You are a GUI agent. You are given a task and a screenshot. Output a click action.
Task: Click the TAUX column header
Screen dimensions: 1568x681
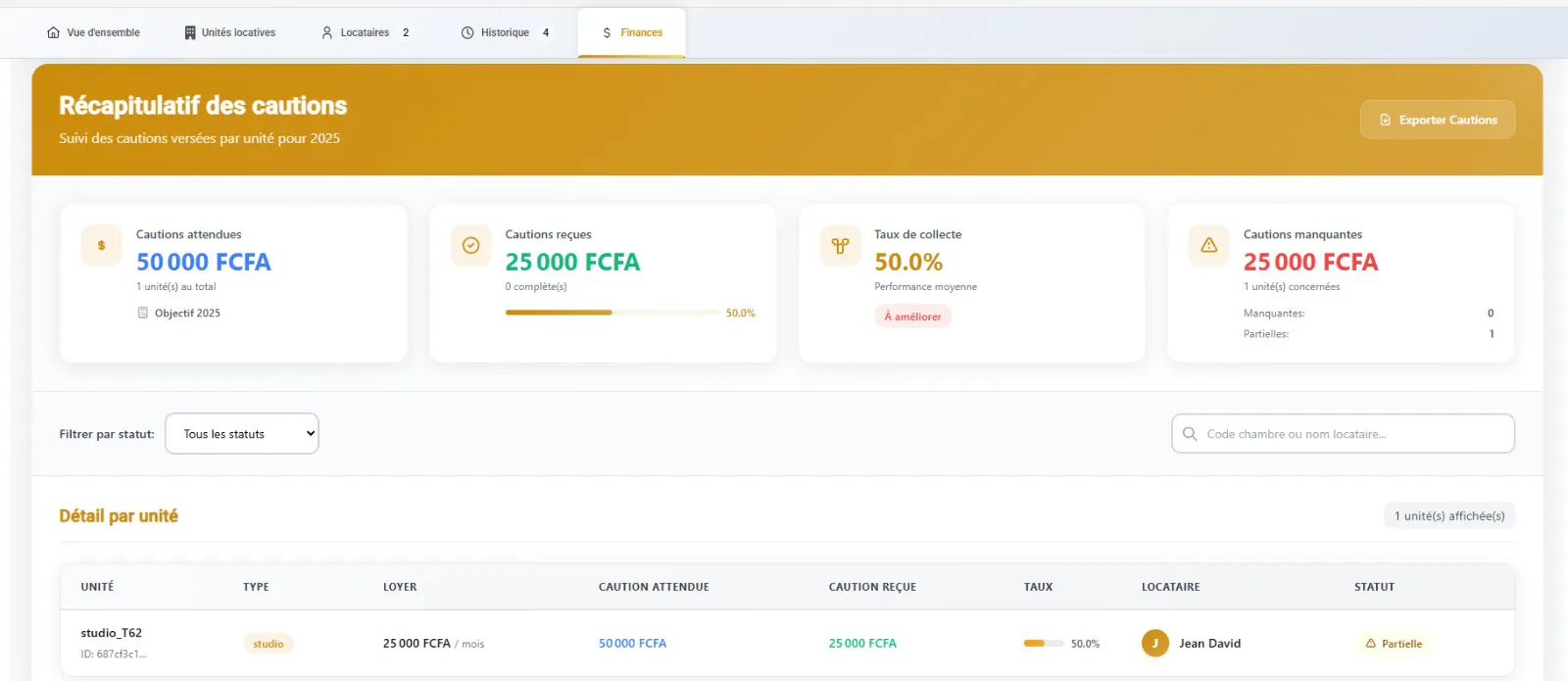(x=1038, y=587)
